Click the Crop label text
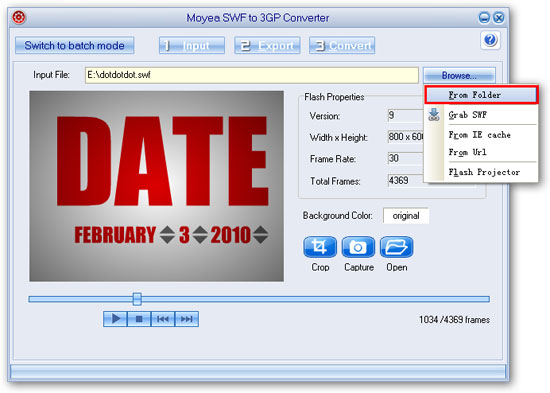This screenshot has width=550, height=393. click(320, 267)
